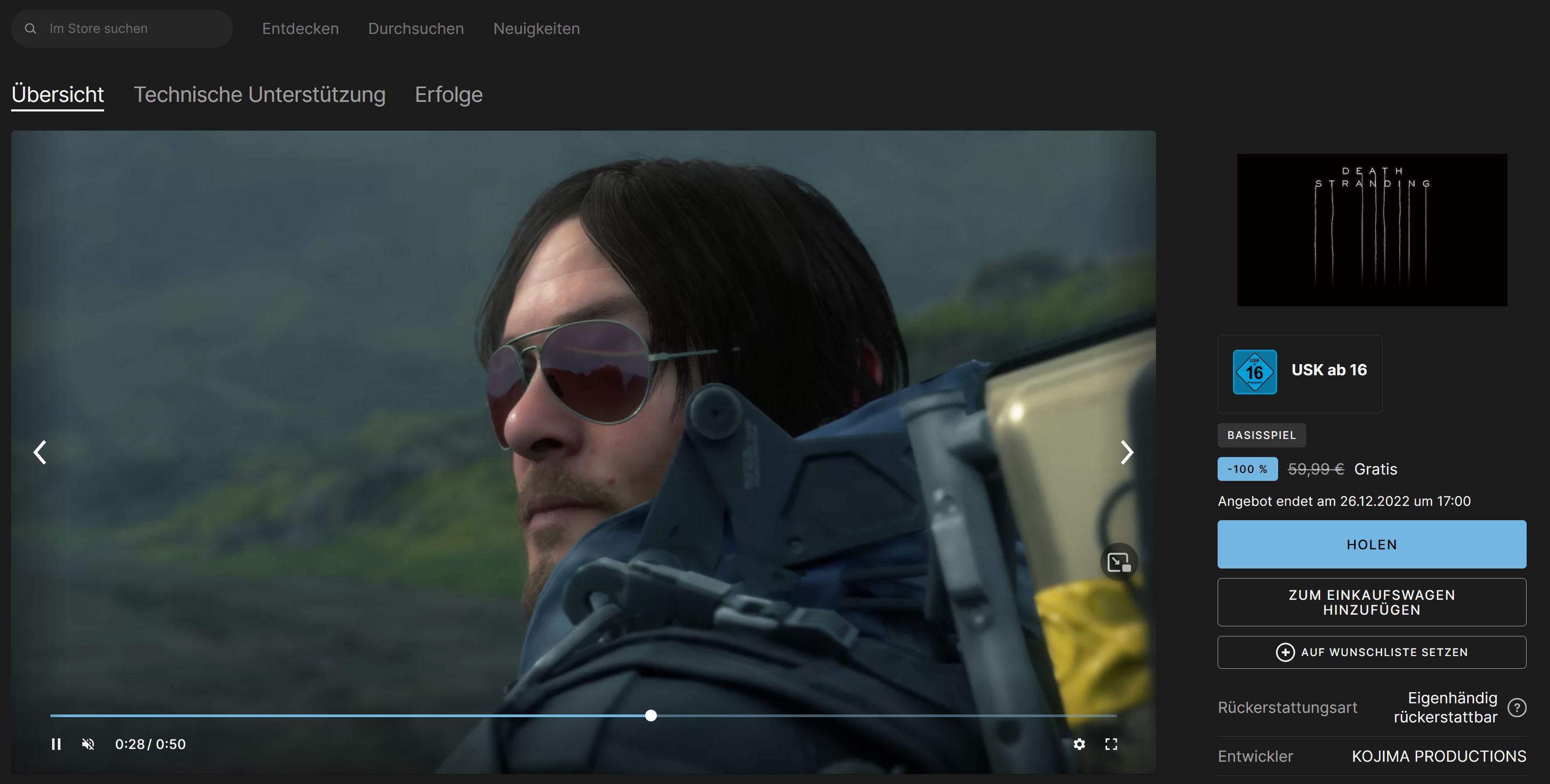1550x784 pixels.
Task: Click the 0:28 / 0:50 time display
Action: pos(150,744)
